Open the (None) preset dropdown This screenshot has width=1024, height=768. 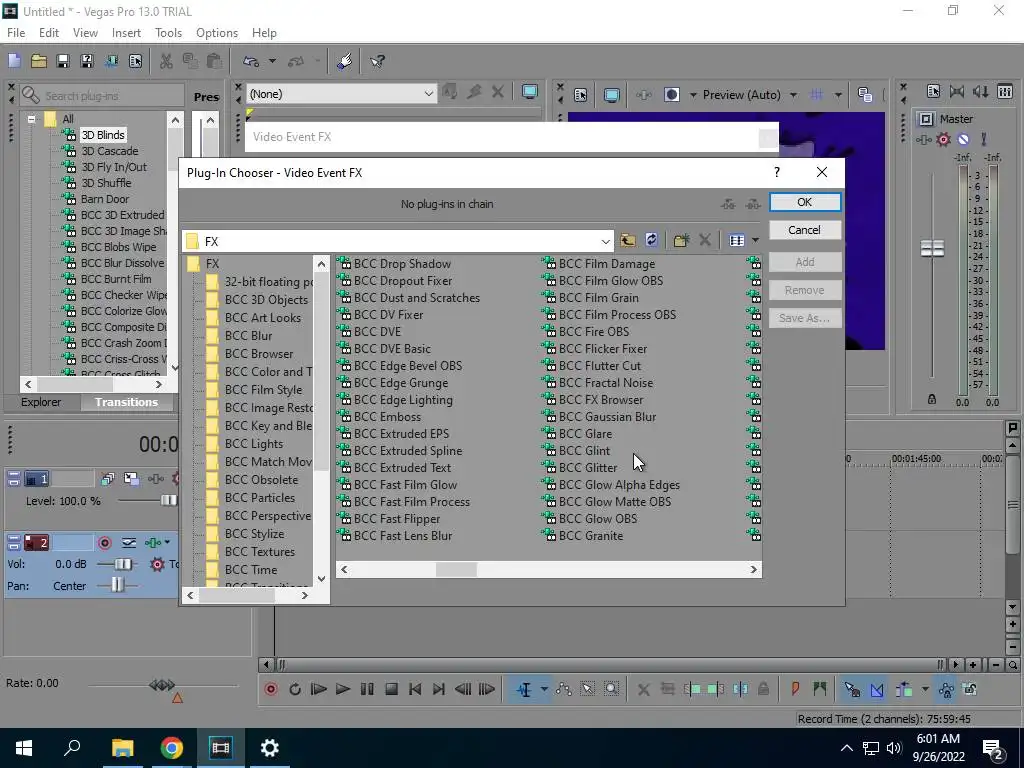pyautogui.click(x=341, y=94)
